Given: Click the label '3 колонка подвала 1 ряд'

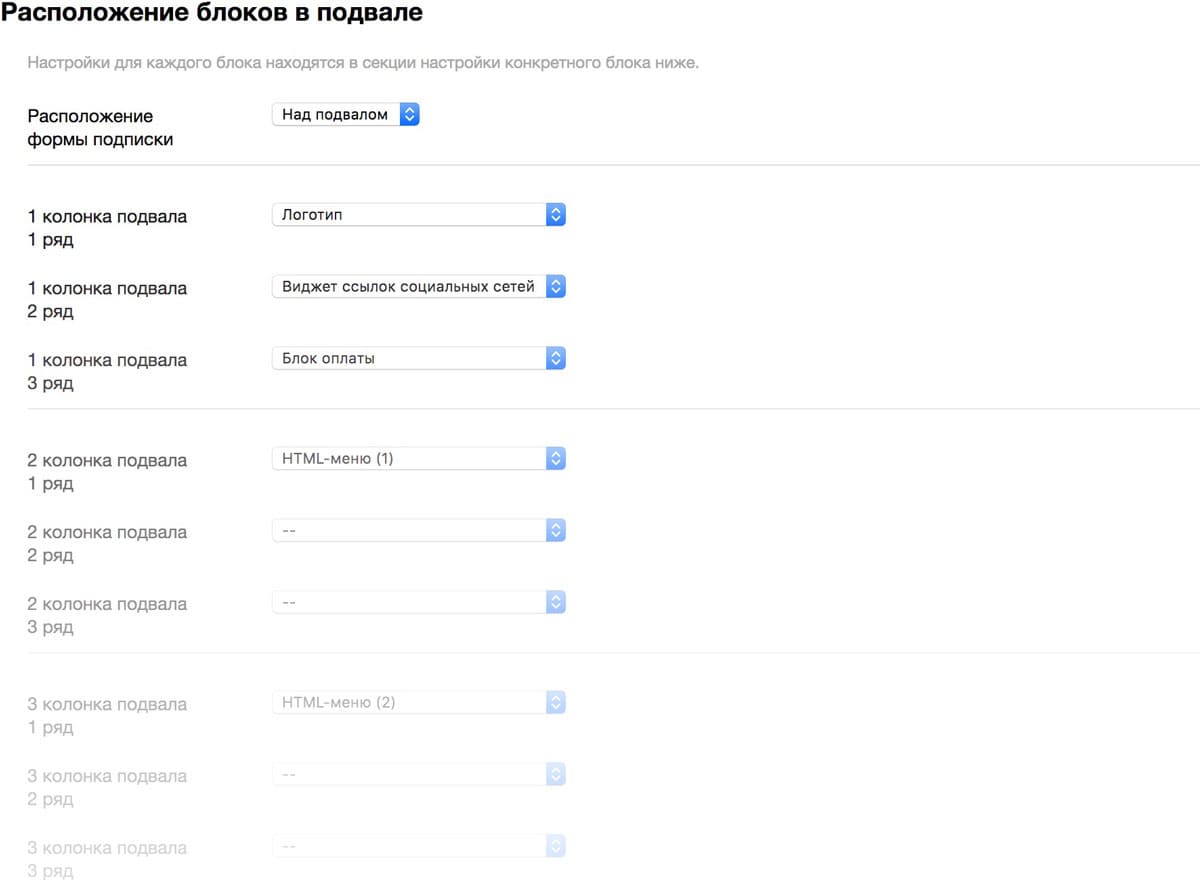Looking at the screenshot, I should tap(107, 716).
